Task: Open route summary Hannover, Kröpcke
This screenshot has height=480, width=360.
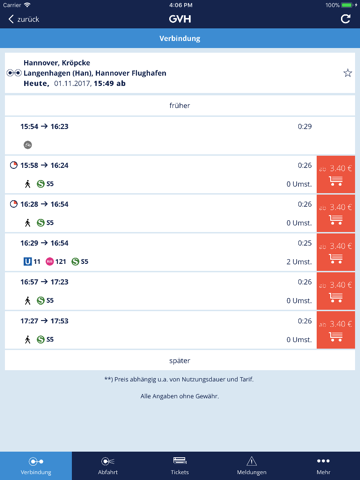Action: tap(180, 73)
